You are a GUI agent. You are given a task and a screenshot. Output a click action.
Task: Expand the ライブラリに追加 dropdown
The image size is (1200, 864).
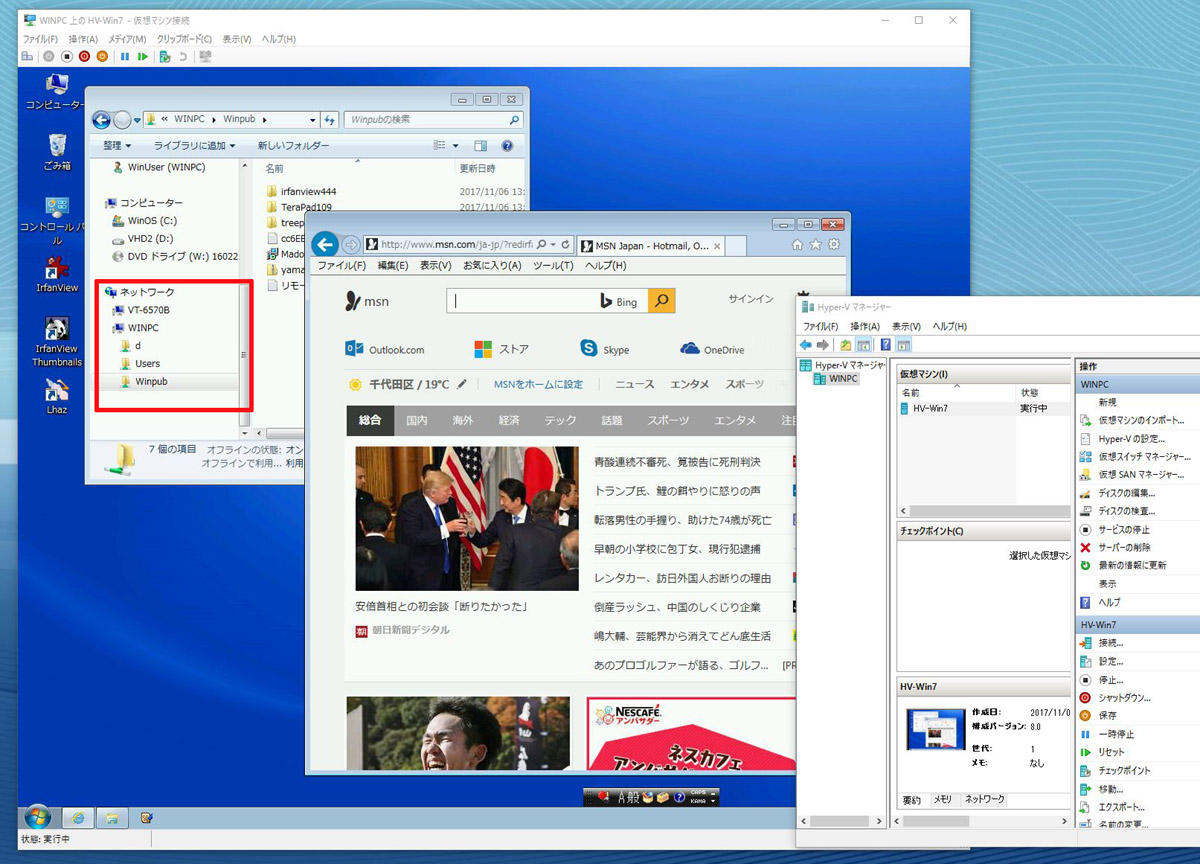[194, 146]
